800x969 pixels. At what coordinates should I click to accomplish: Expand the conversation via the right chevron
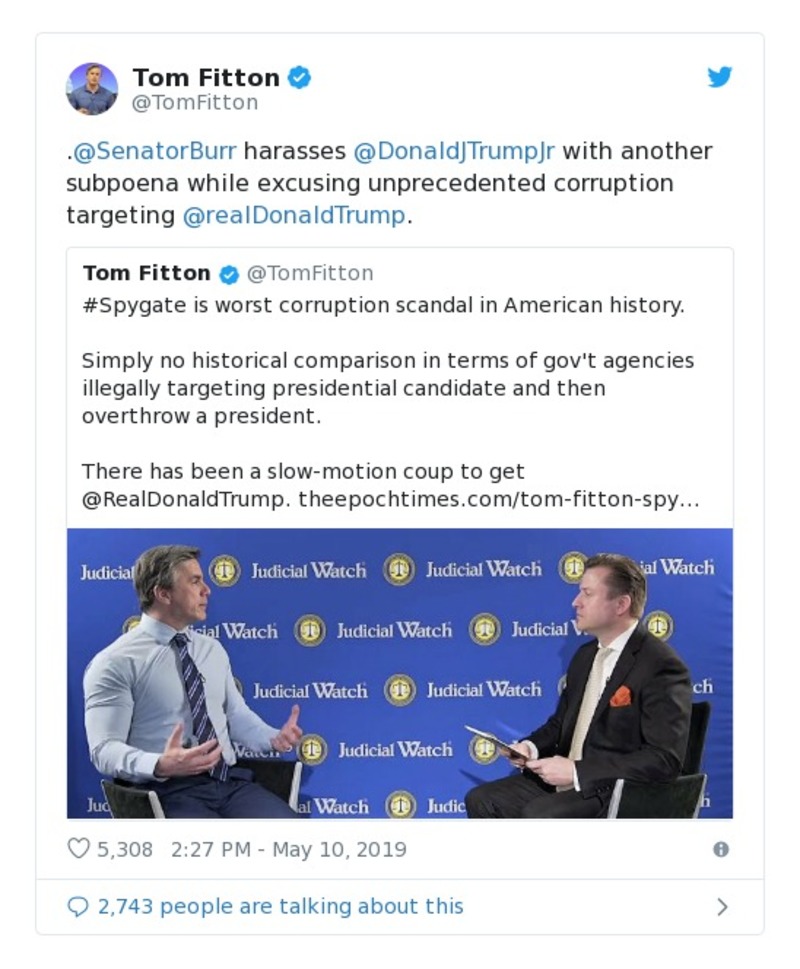(x=723, y=906)
